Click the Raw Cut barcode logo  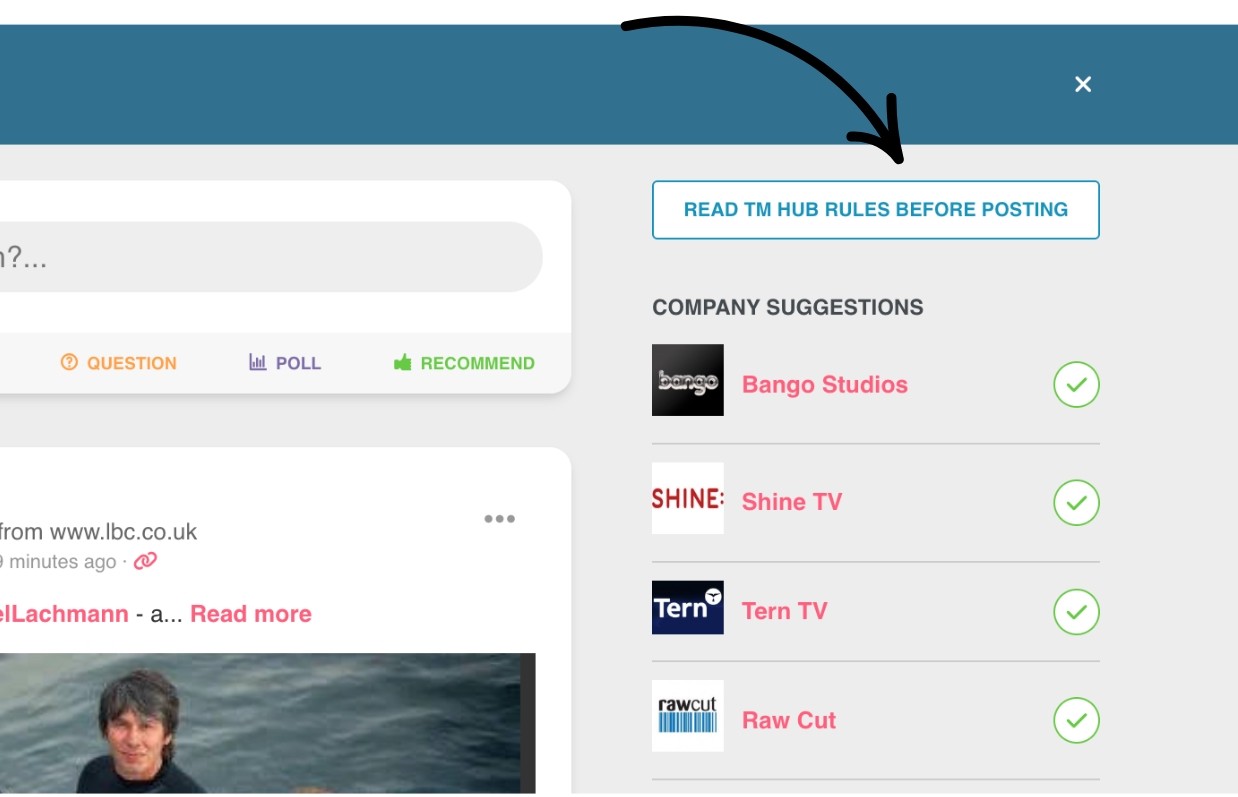(687, 716)
